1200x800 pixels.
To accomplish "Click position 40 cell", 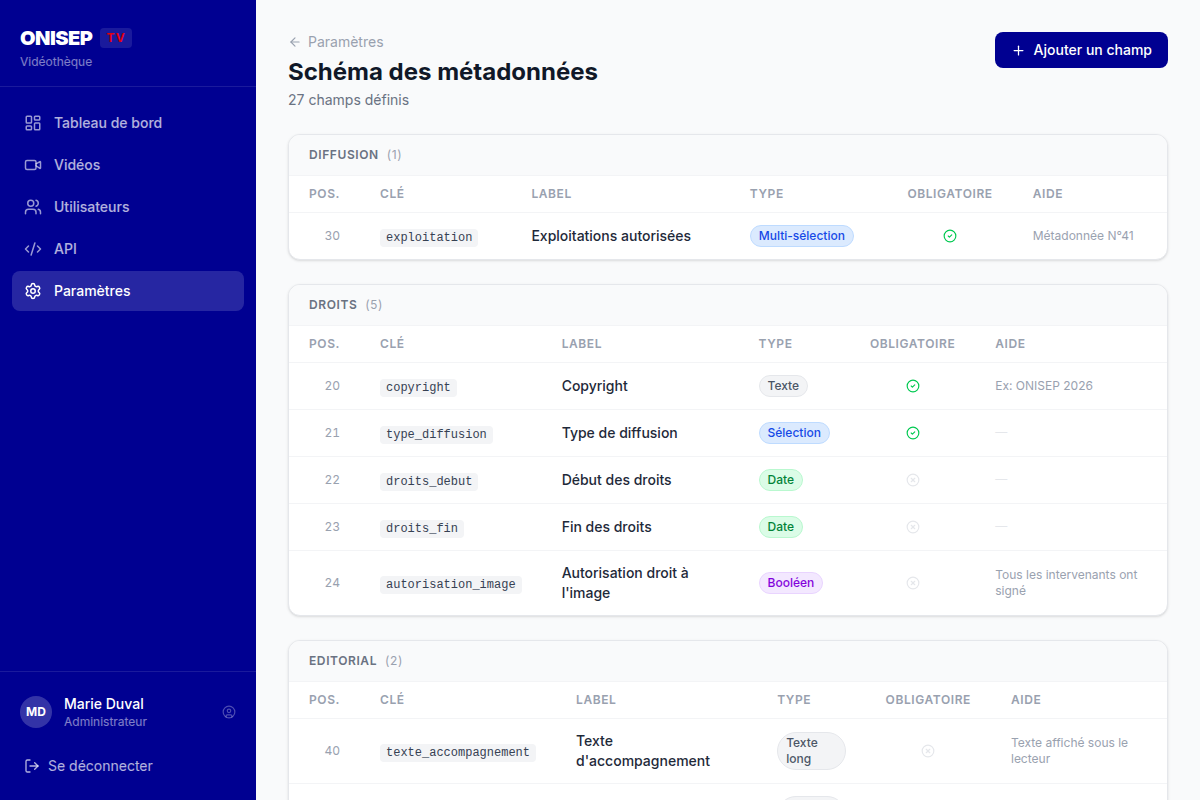I will click(332, 751).
